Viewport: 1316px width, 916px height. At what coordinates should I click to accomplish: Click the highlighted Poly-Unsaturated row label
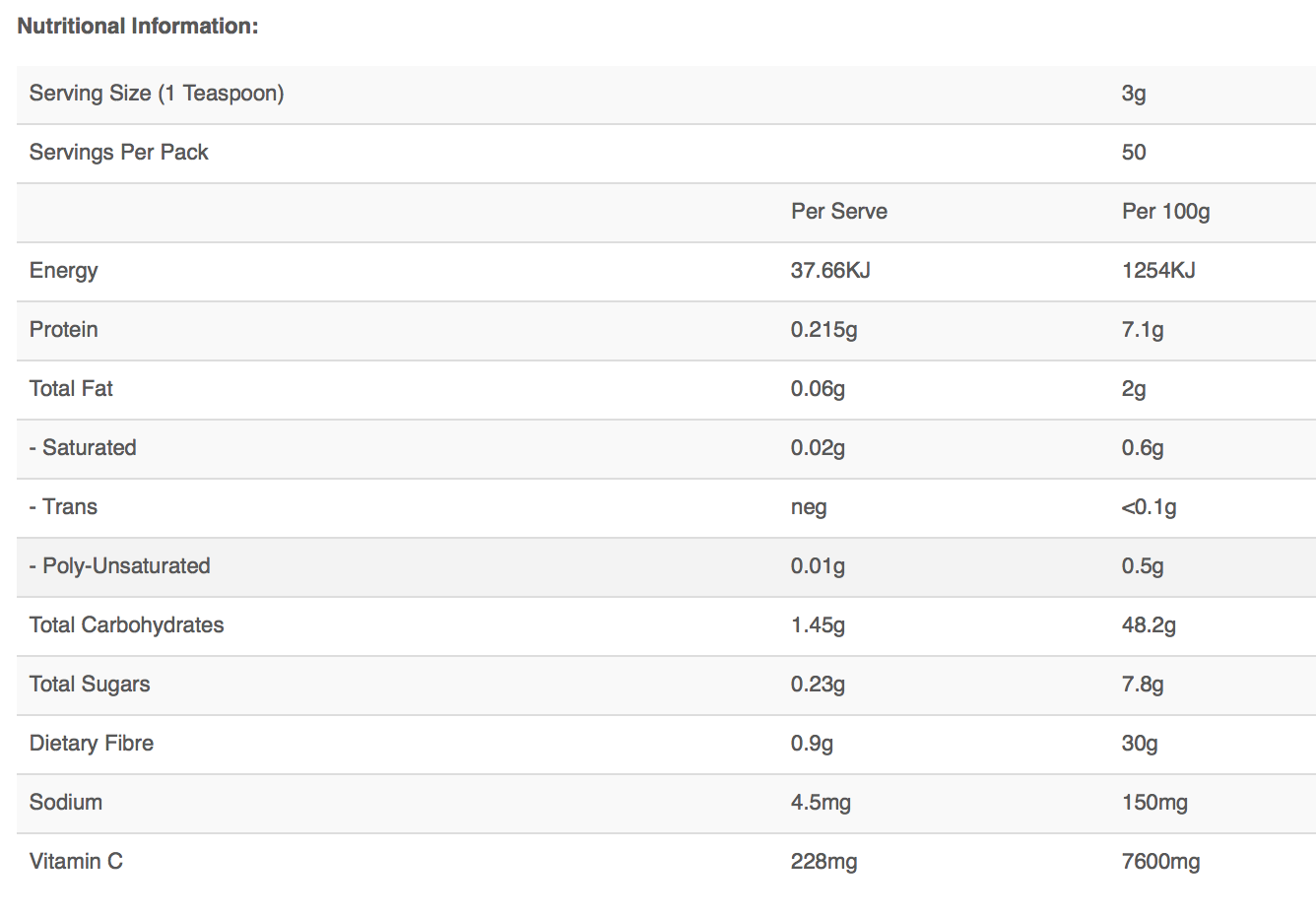coord(120,566)
